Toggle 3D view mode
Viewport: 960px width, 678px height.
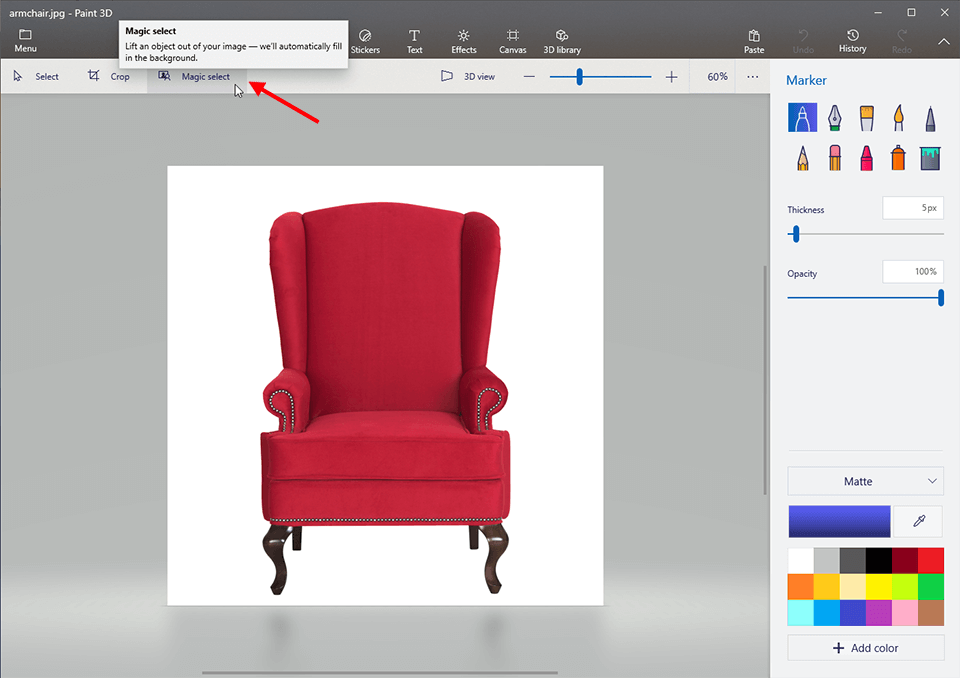click(468, 75)
